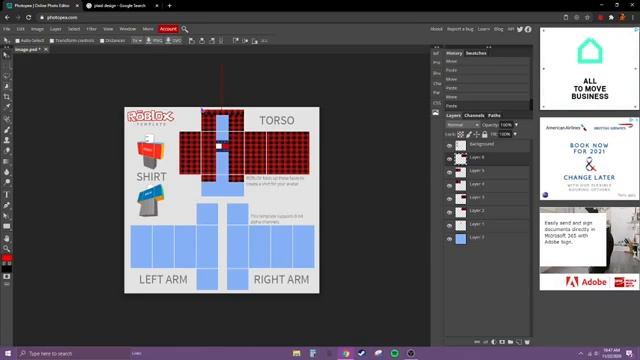This screenshot has height=360, width=640.
Task: Lock image pixels brush icon
Action: (469, 134)
